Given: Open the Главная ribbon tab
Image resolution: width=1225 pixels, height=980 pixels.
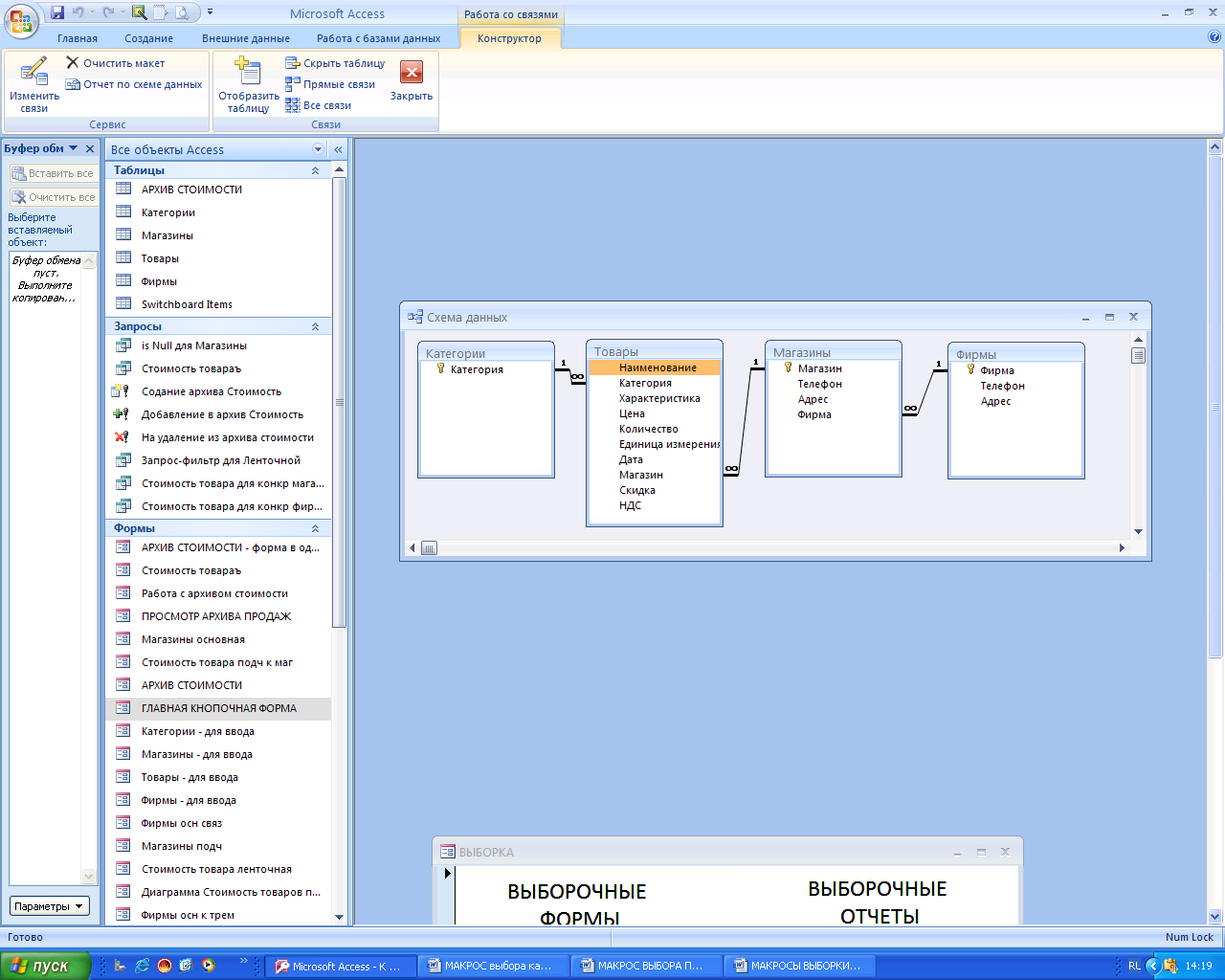Looking at the screenshot, I should click(78, 38).
